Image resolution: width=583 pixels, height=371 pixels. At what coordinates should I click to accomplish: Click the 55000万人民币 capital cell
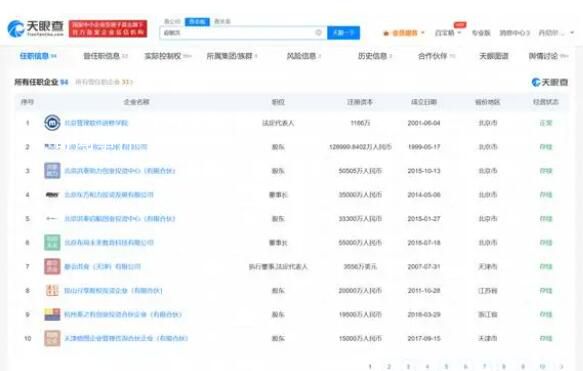coord(360,243)
